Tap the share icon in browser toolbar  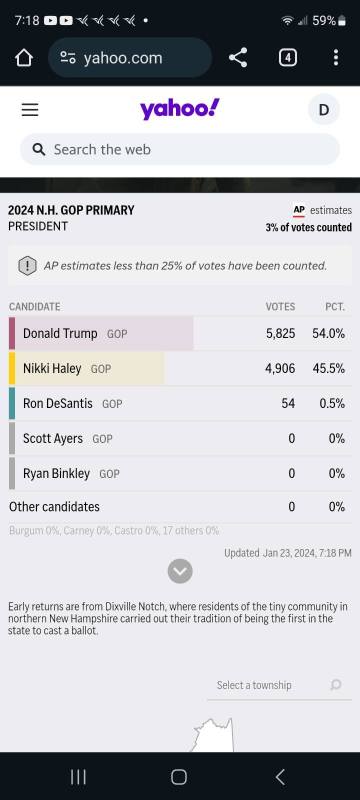238,58
